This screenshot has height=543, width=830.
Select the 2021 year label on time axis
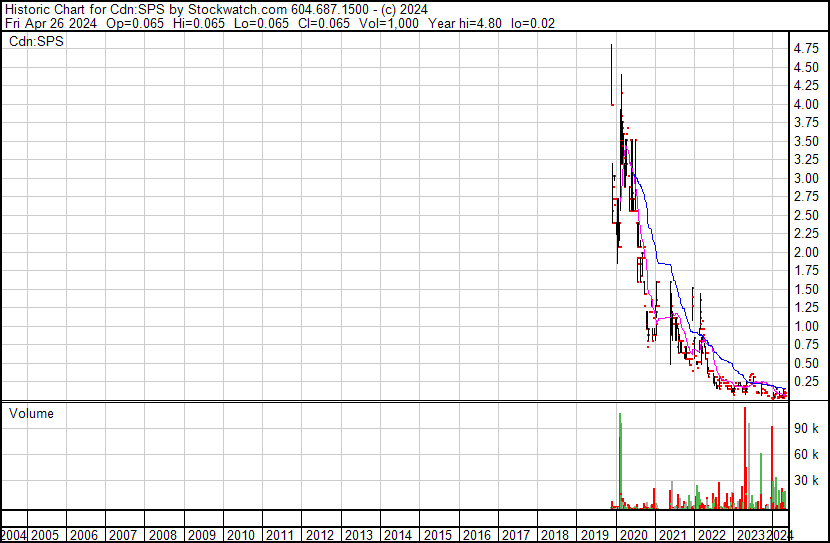pos(672,534)
